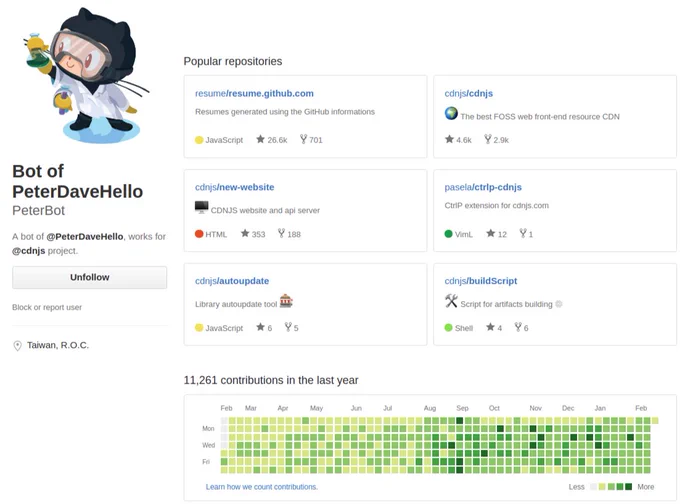This screenshot has height=504, width=680.
Task: Click the fork icon showing 2.9k
Action: pyautogui.click(x=488, y=139)
